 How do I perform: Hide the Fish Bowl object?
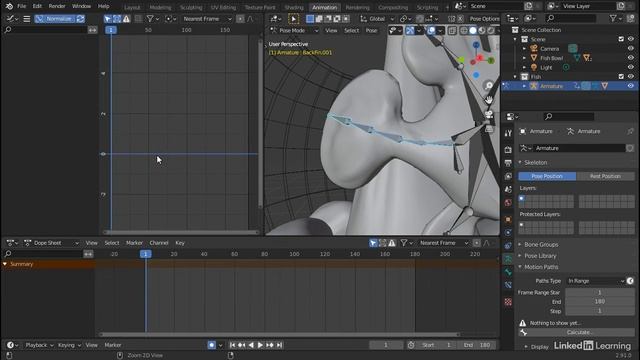pos(631,58)
